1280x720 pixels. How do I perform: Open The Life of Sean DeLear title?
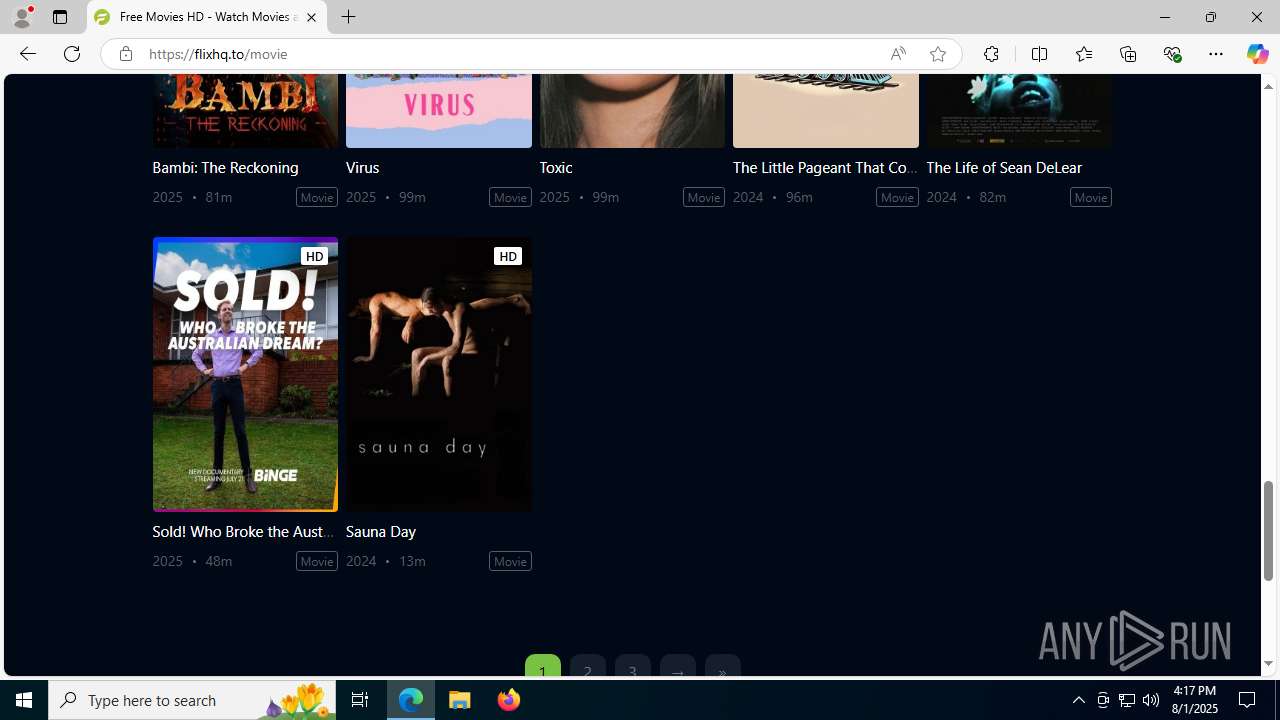tap(1004, 167)
